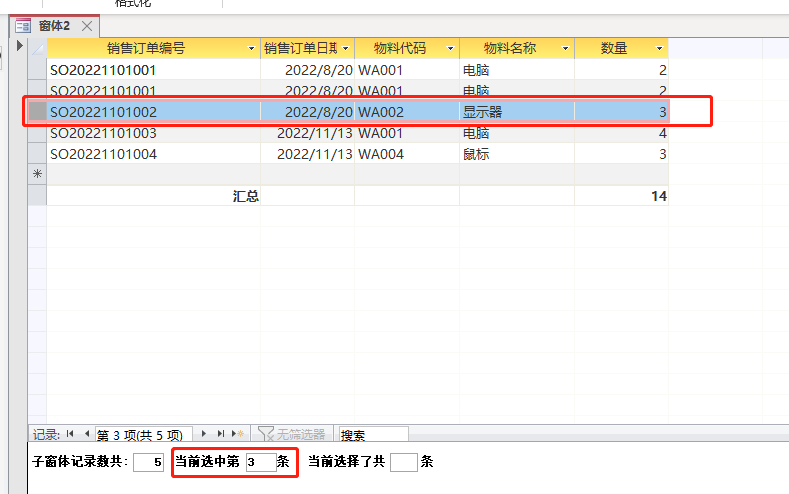Click the WA004 material code cell
Screen dimensions: 789x494
click(x=407, y=154)
